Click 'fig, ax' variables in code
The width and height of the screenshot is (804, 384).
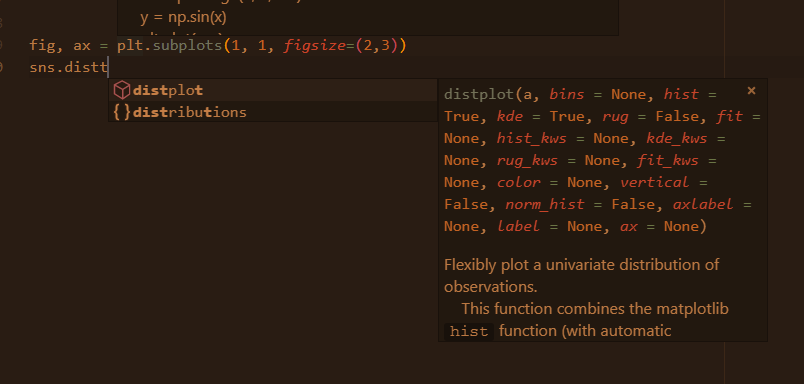(60, 46)
